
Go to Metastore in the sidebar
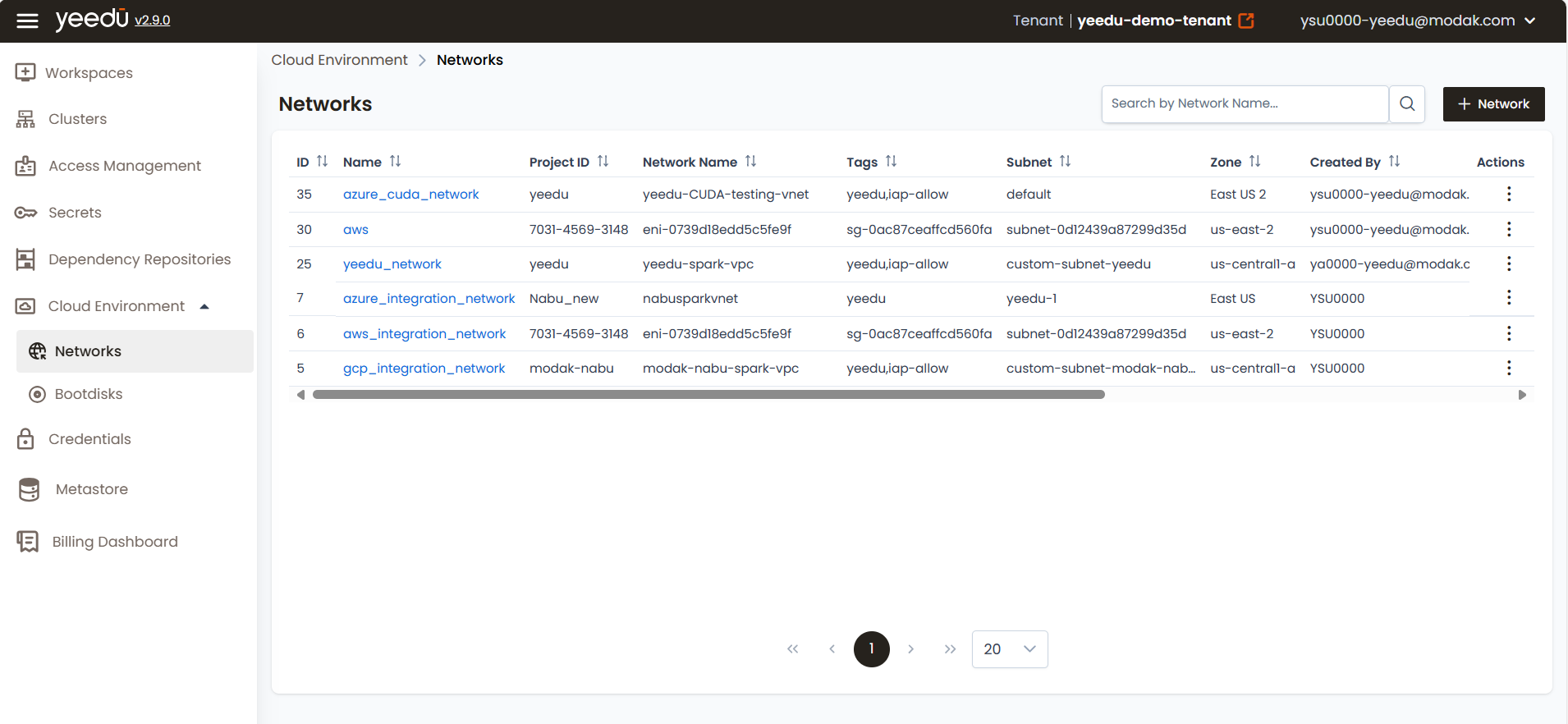[x=92, y=489]
